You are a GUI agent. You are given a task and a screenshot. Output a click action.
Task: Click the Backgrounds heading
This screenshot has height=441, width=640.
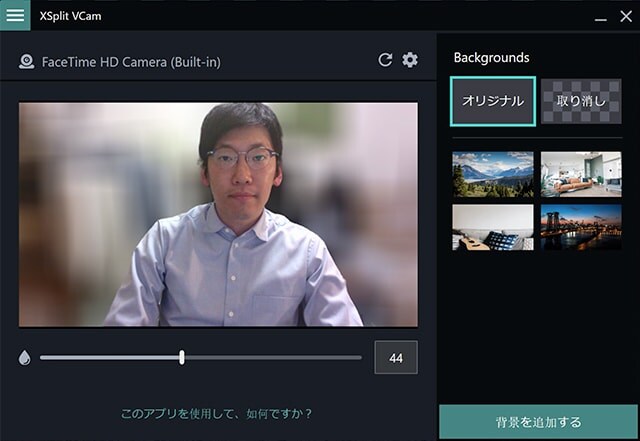(x=491, y=58)
